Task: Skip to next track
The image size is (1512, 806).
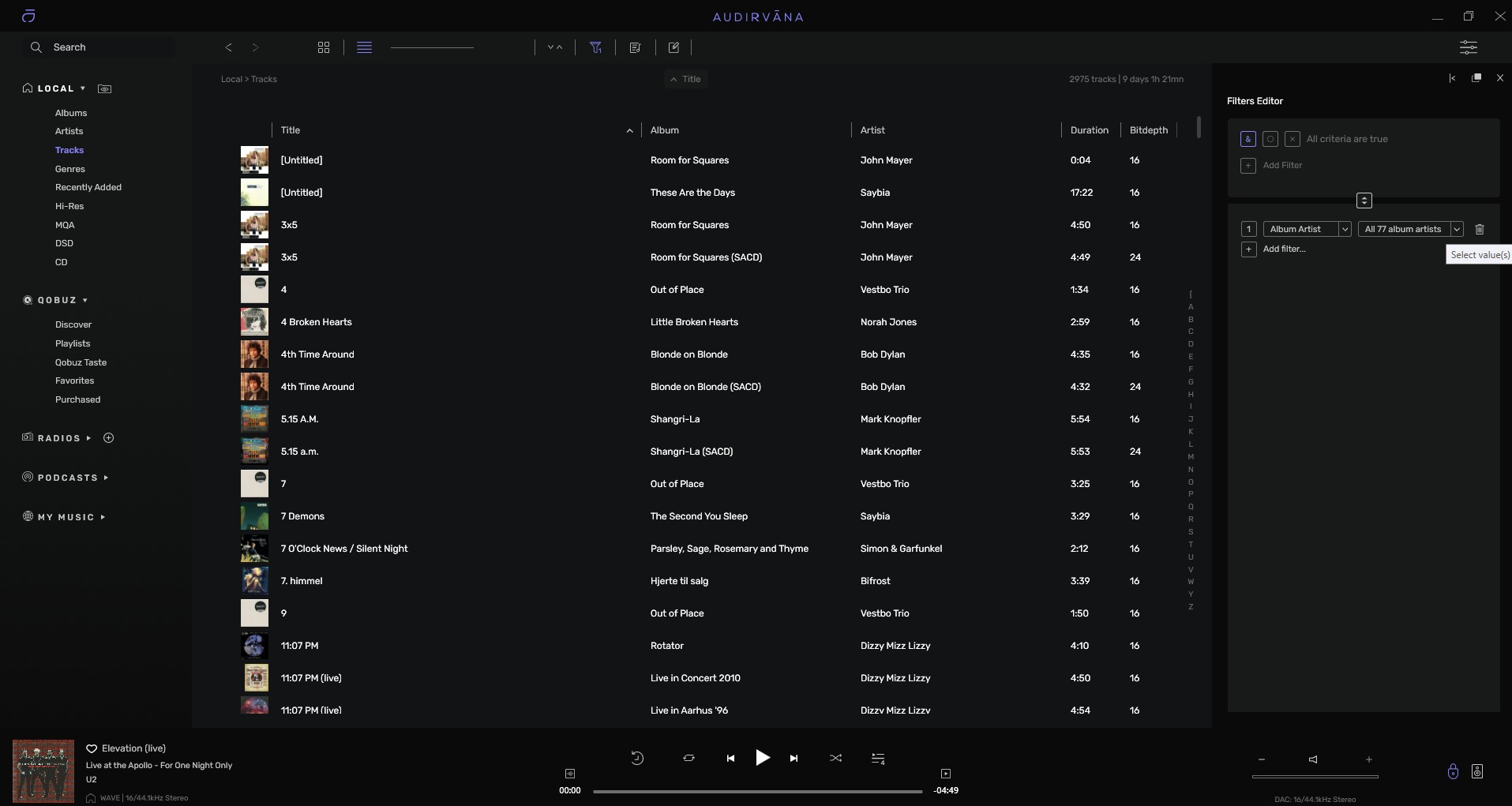Action: (794, 758)
